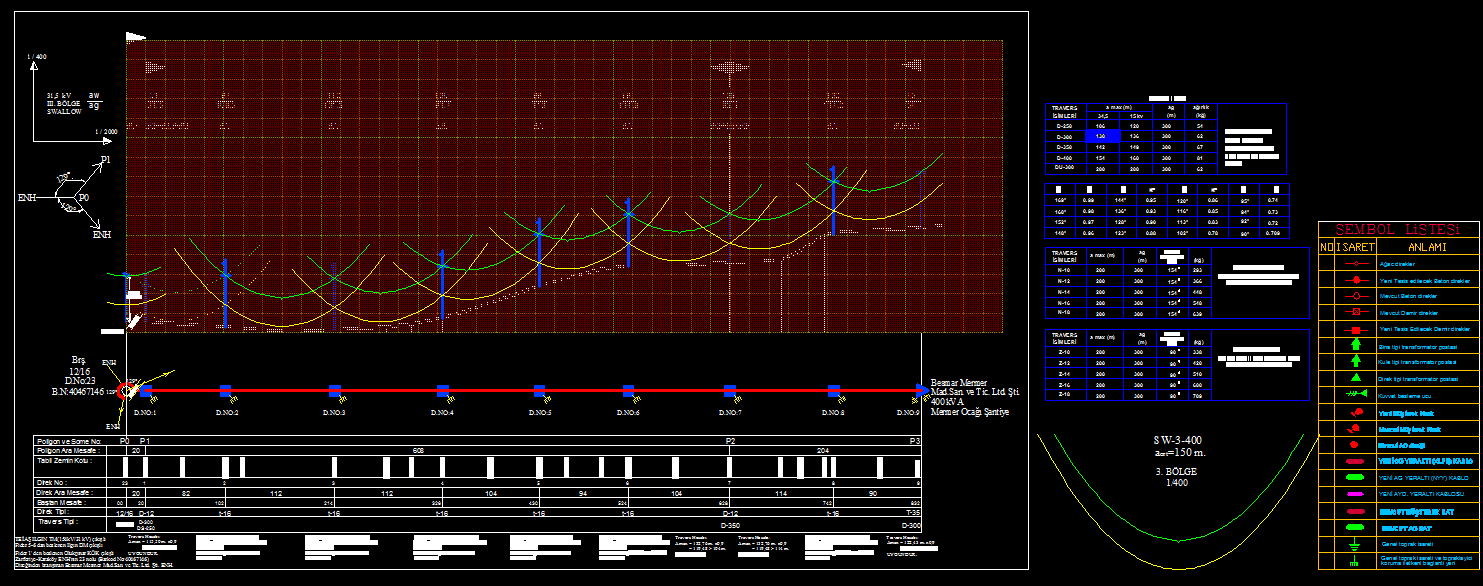The height and width of the screenshot is (586, 1483).
Task: Click the blue pole marker above D.NO:1
Action: [146, 391]
